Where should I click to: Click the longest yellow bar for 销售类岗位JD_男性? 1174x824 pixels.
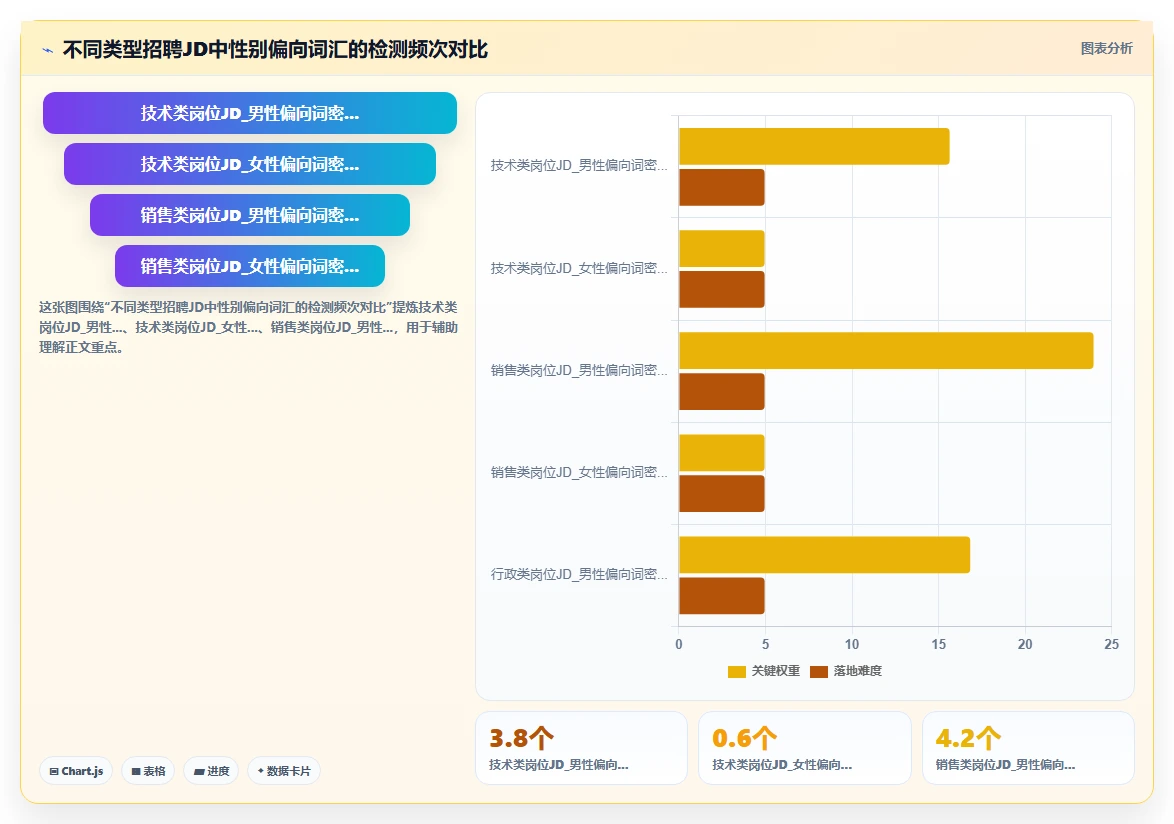[x=886, y=350]
